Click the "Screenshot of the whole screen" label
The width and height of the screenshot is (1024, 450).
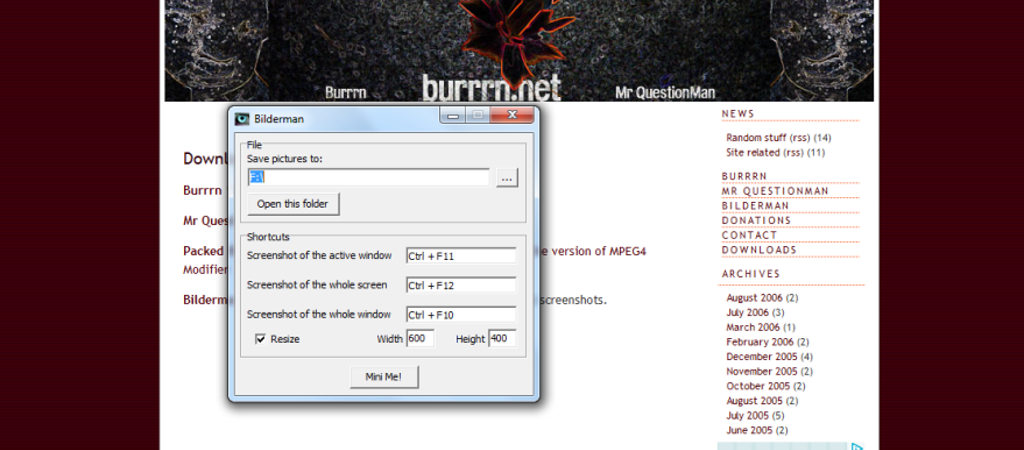317,285
